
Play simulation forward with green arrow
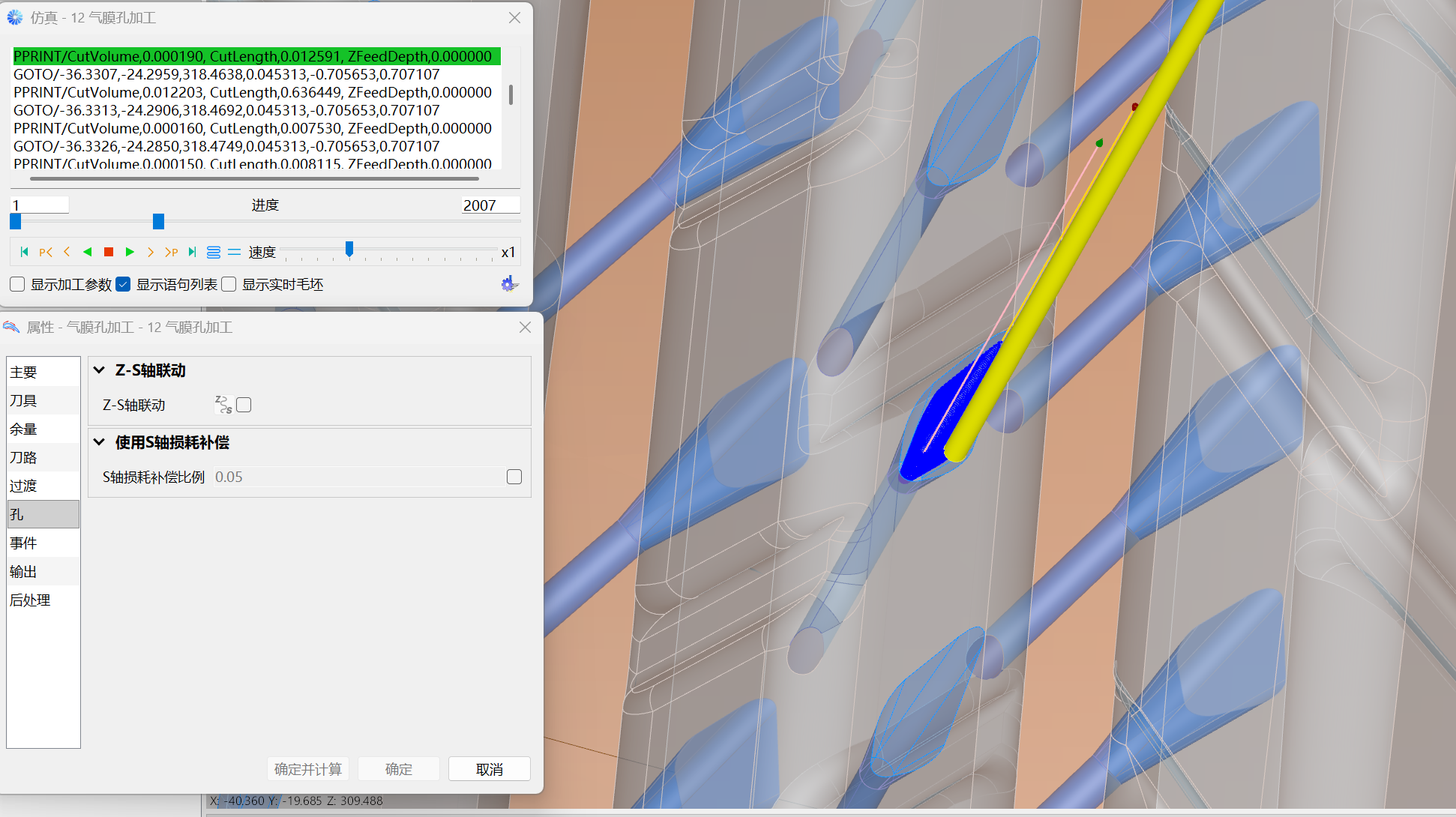click(x=130, y=252)
